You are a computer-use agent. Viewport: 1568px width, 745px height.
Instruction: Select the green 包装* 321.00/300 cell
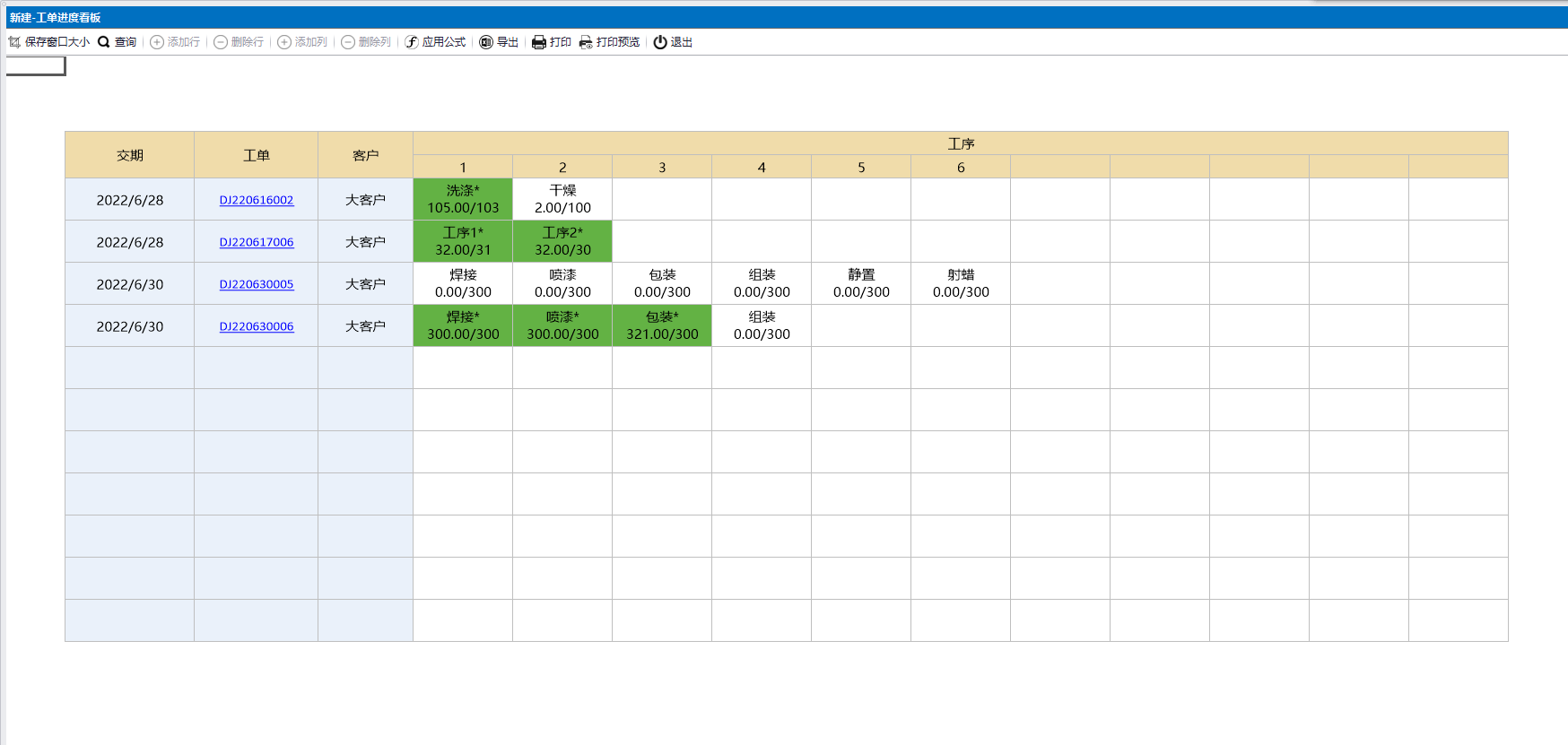click(x=662, y=325)
